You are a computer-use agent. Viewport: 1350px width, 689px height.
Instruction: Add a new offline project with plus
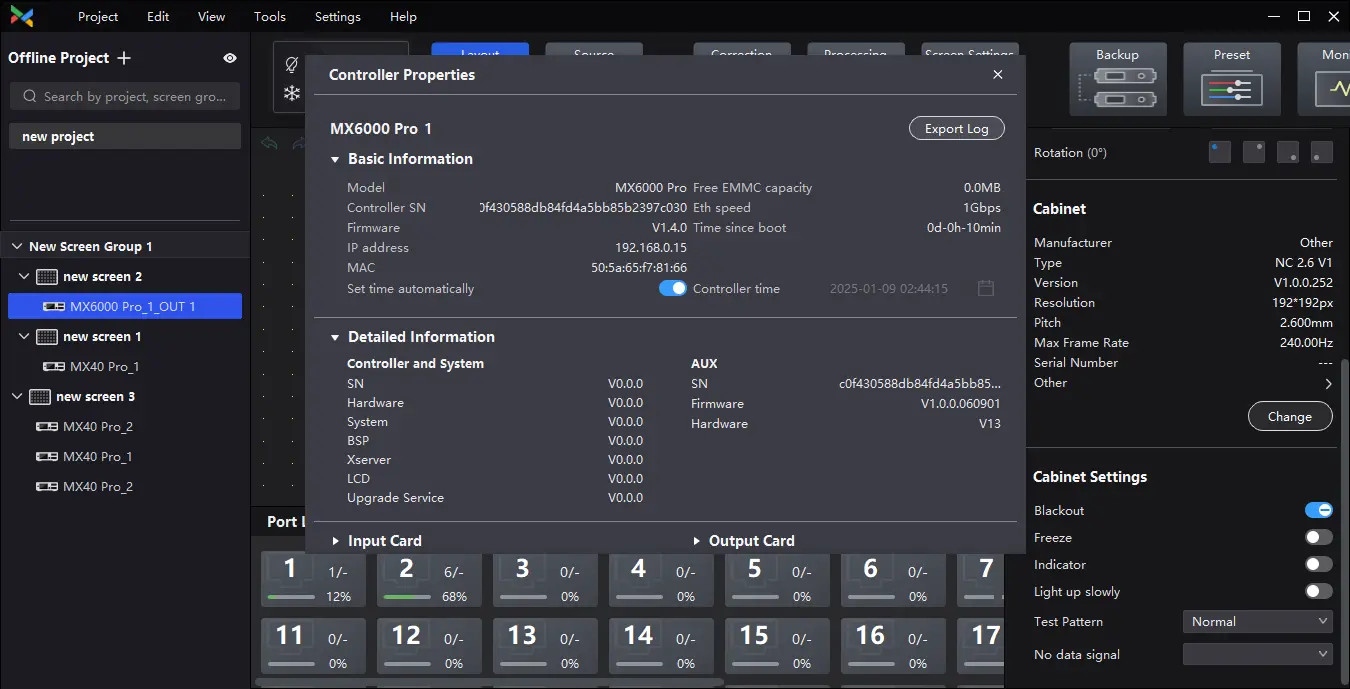(124, 58)
